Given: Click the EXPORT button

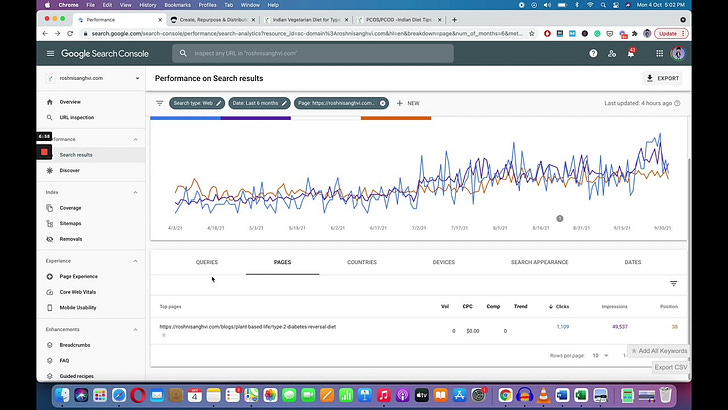Looking at the screenshot, I should tap(663, 78).
